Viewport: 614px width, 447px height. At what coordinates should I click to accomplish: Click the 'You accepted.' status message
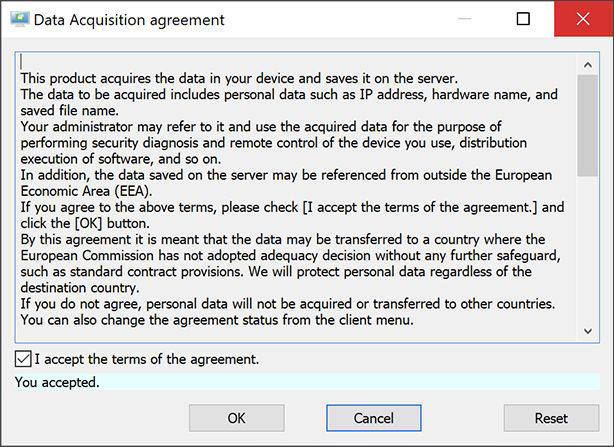[57, 382]
